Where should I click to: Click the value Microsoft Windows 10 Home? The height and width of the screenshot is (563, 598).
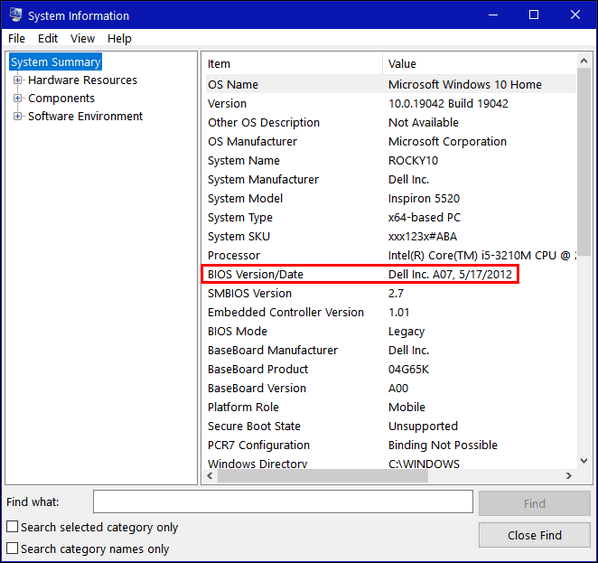[x=465, y=84]
